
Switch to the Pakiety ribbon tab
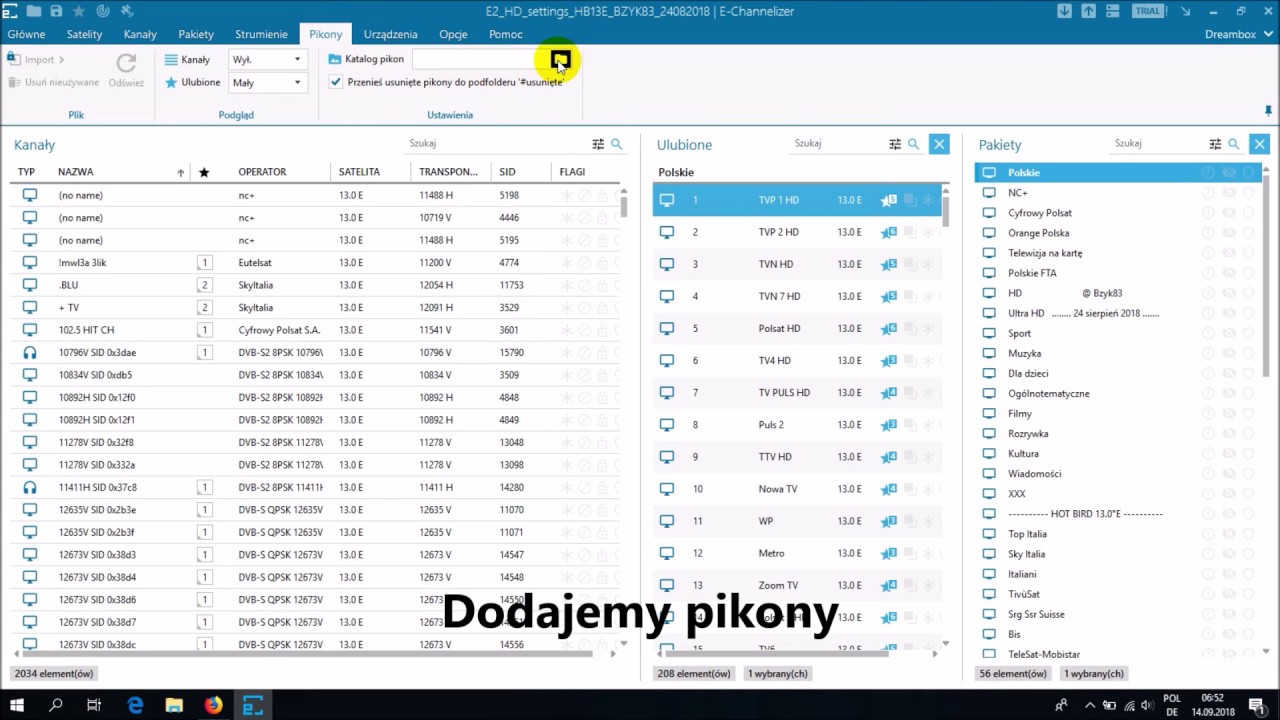[x=196, y=34]
